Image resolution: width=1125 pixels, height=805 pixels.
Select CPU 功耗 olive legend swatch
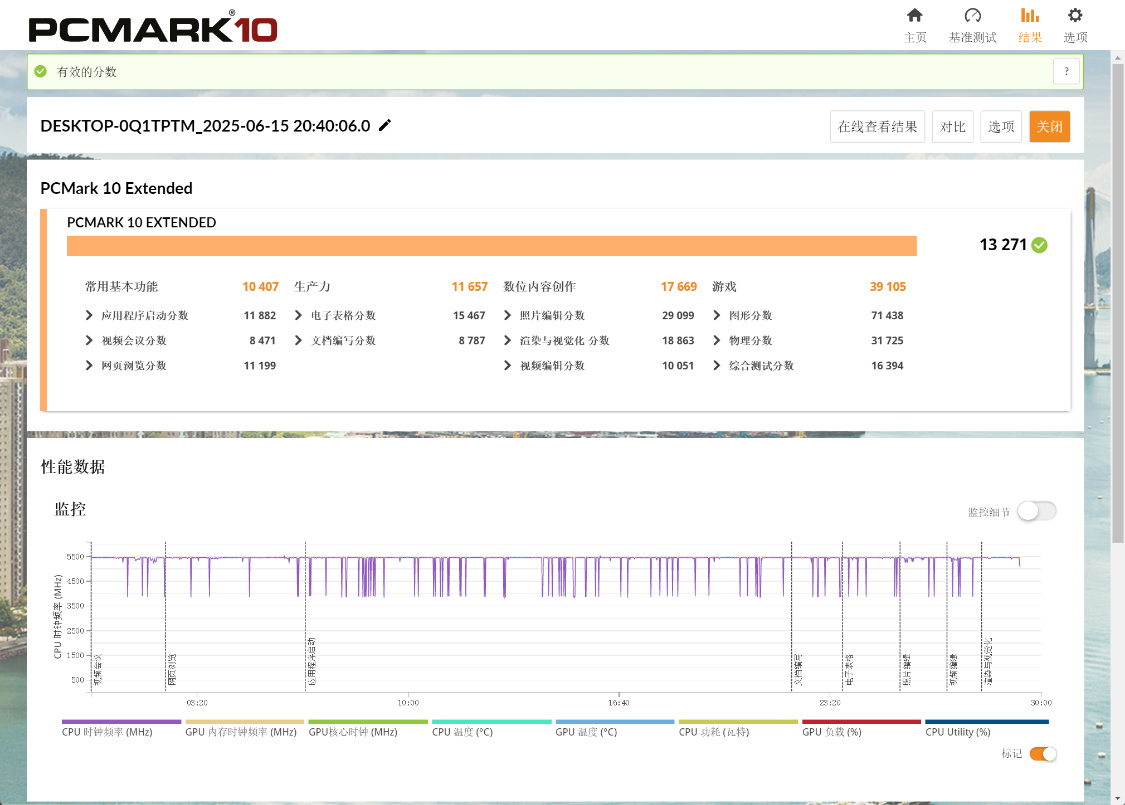click(738, 722)
